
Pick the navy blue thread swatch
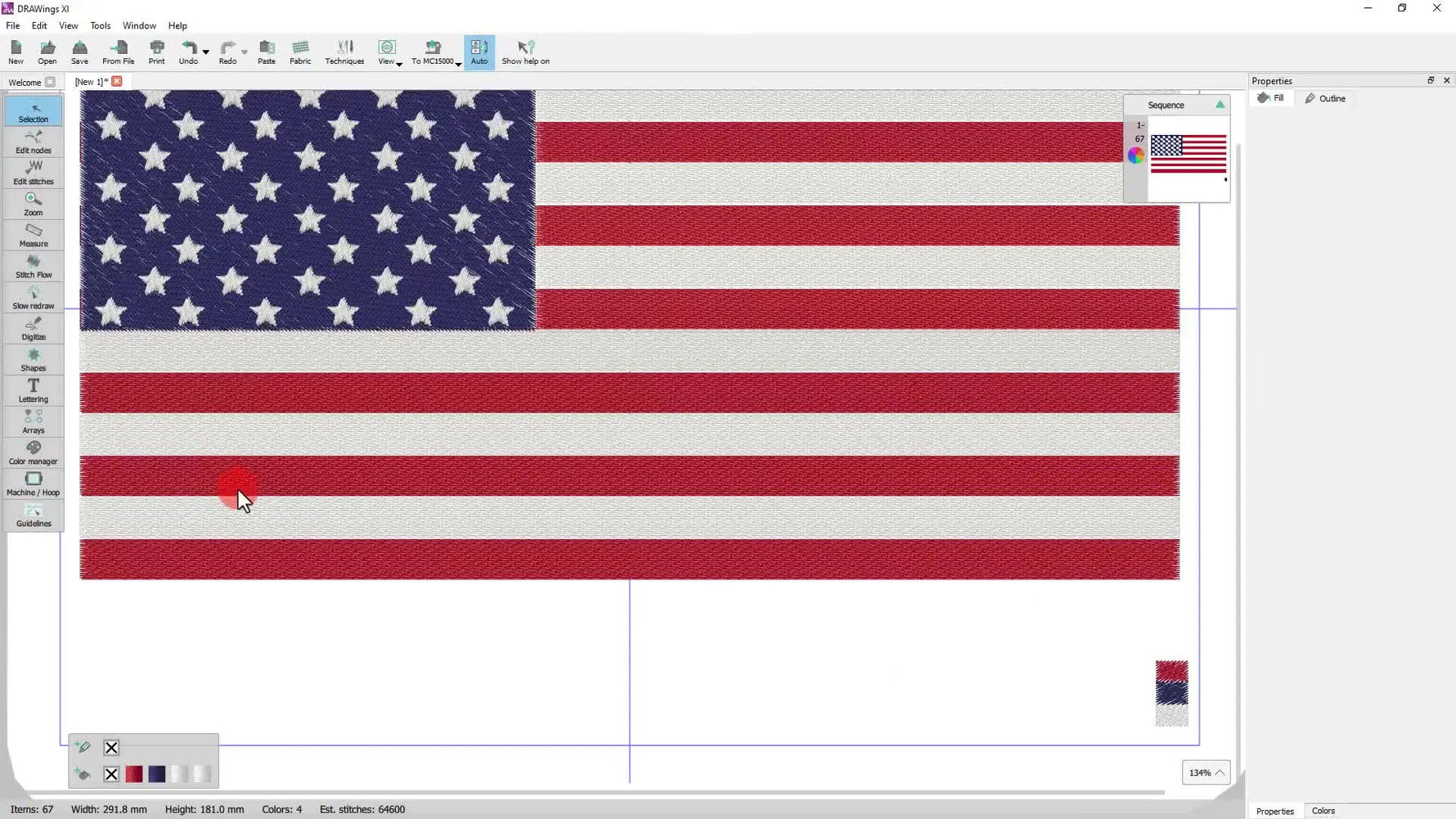(157, 774)
